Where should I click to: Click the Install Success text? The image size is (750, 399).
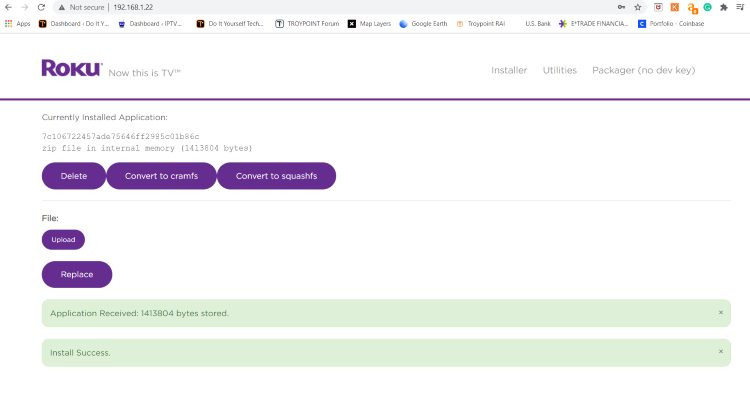click(80, 353)
